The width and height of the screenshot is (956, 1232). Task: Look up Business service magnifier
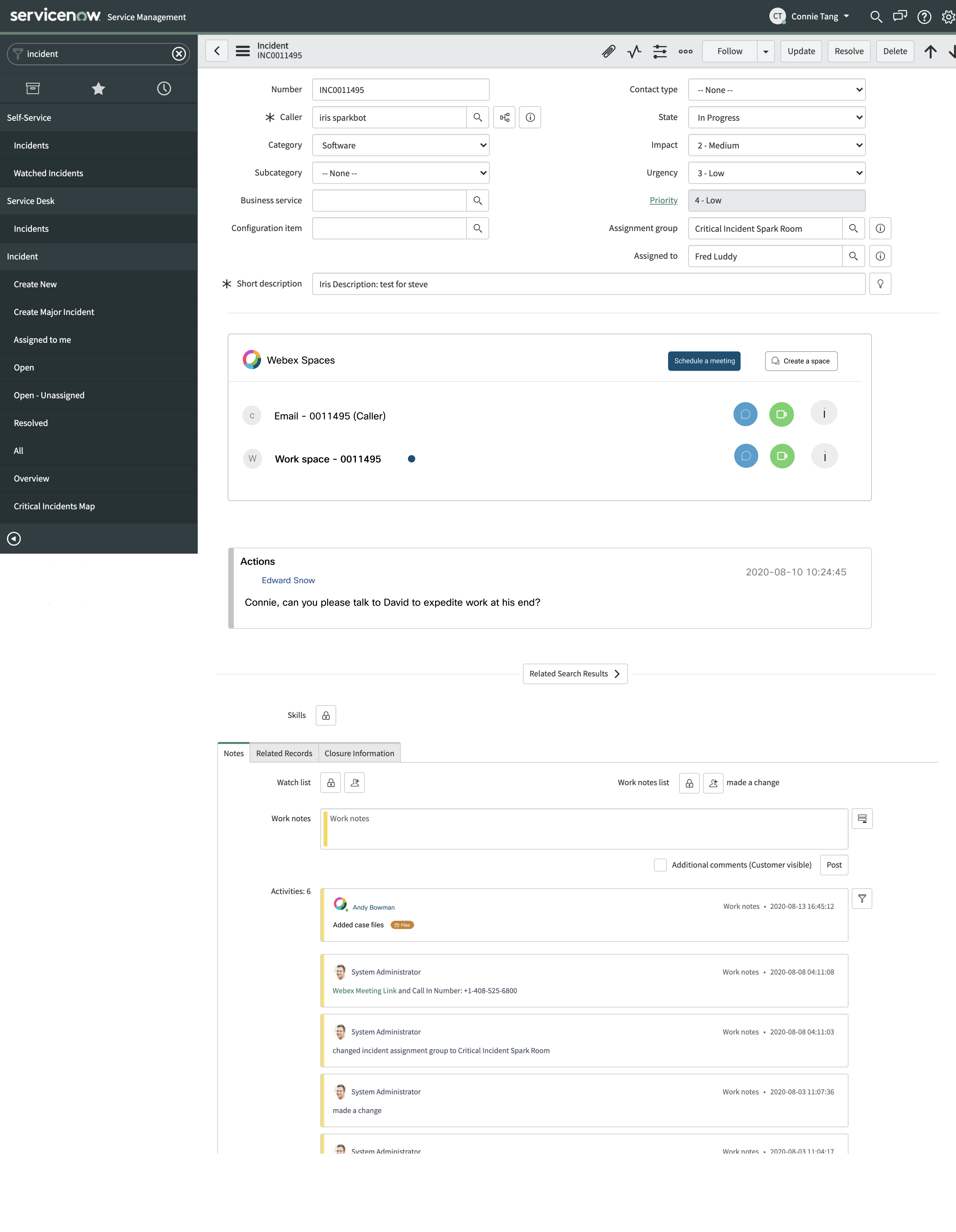pyautogui.click(x=478, y=200)
